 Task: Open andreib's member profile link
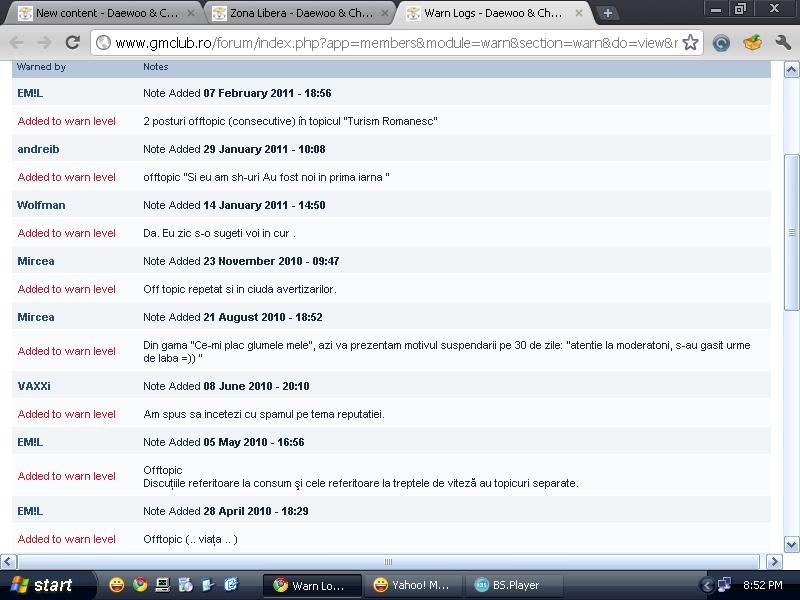(x=38, y=149)
